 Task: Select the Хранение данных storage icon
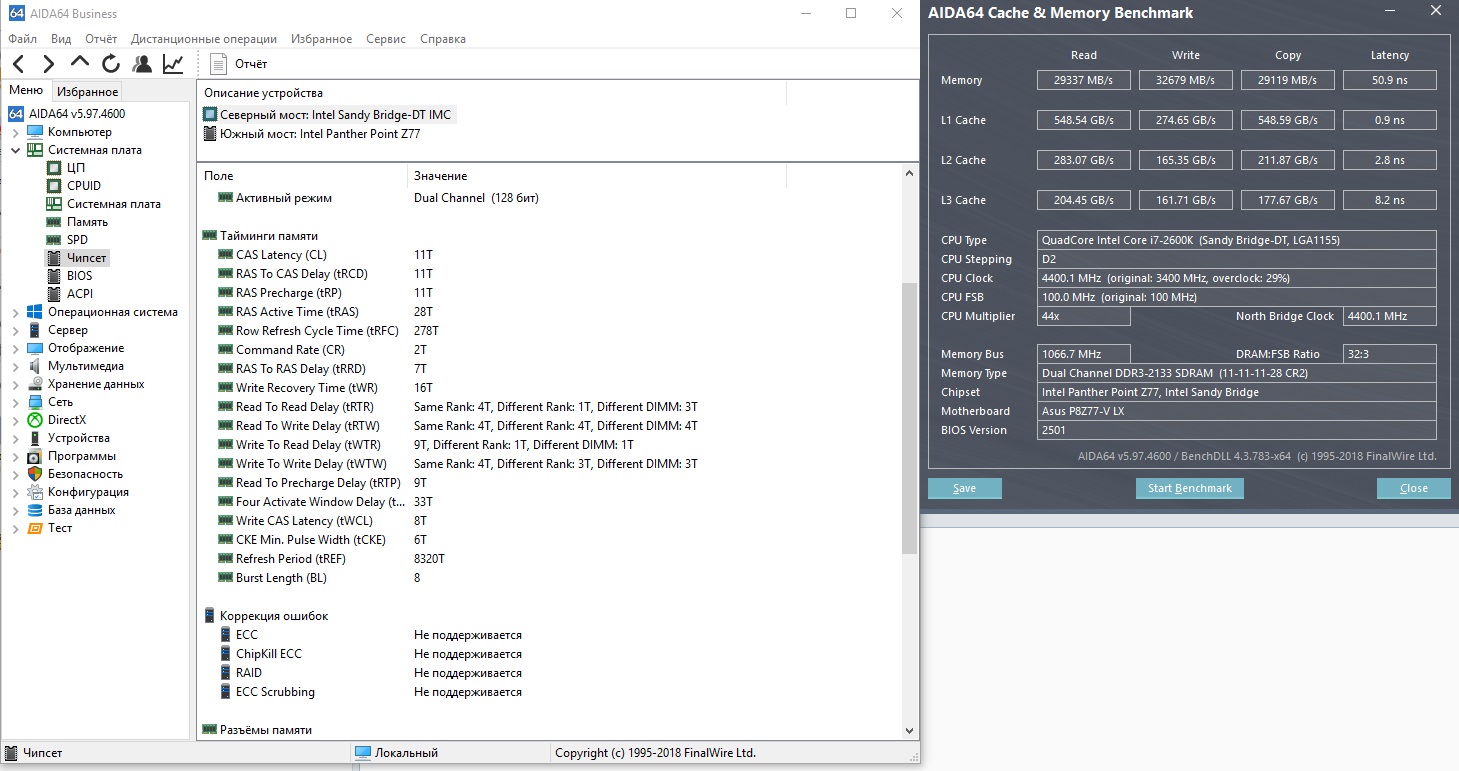35,384
